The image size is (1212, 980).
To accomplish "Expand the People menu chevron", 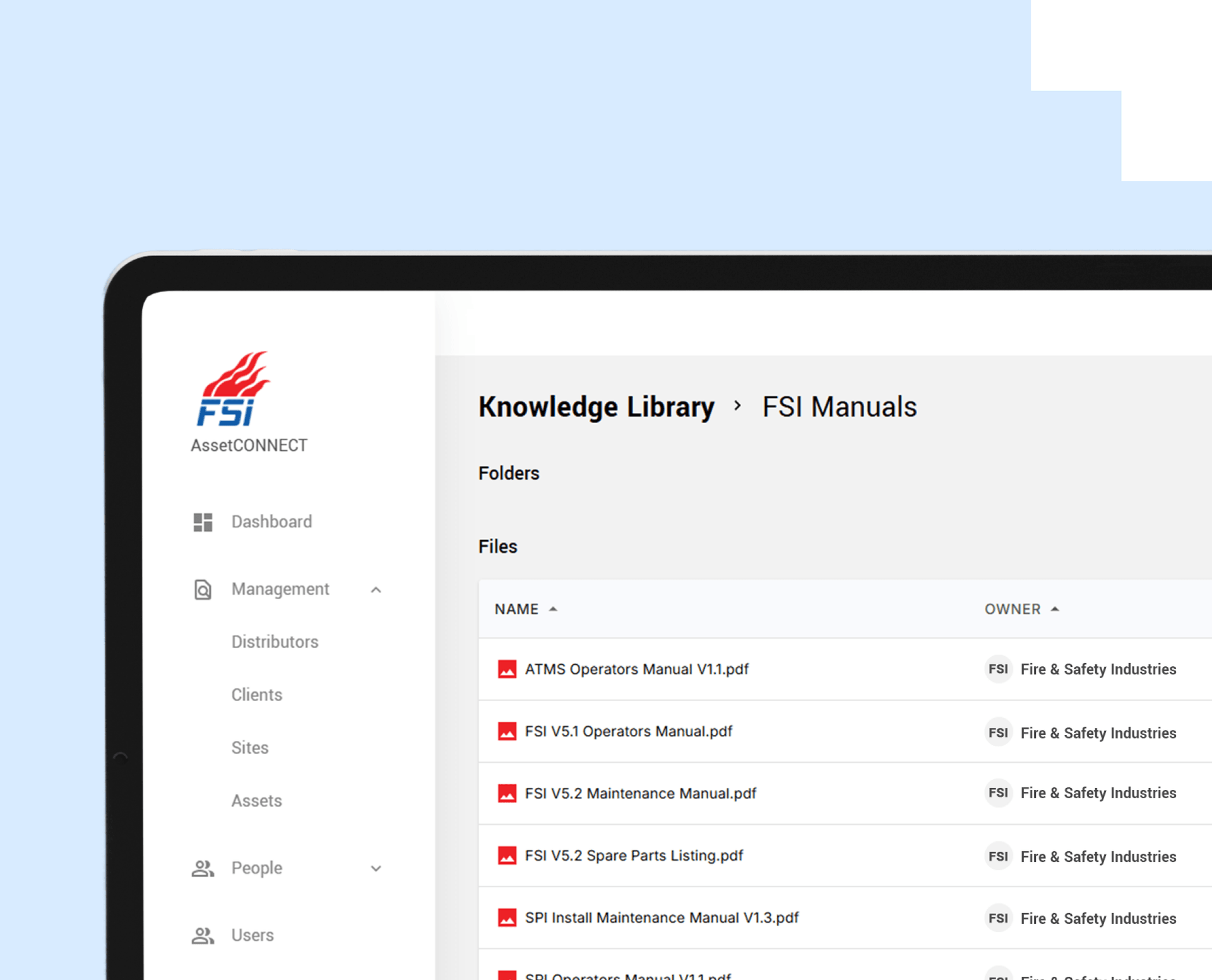I will click(x=376, y=869).
